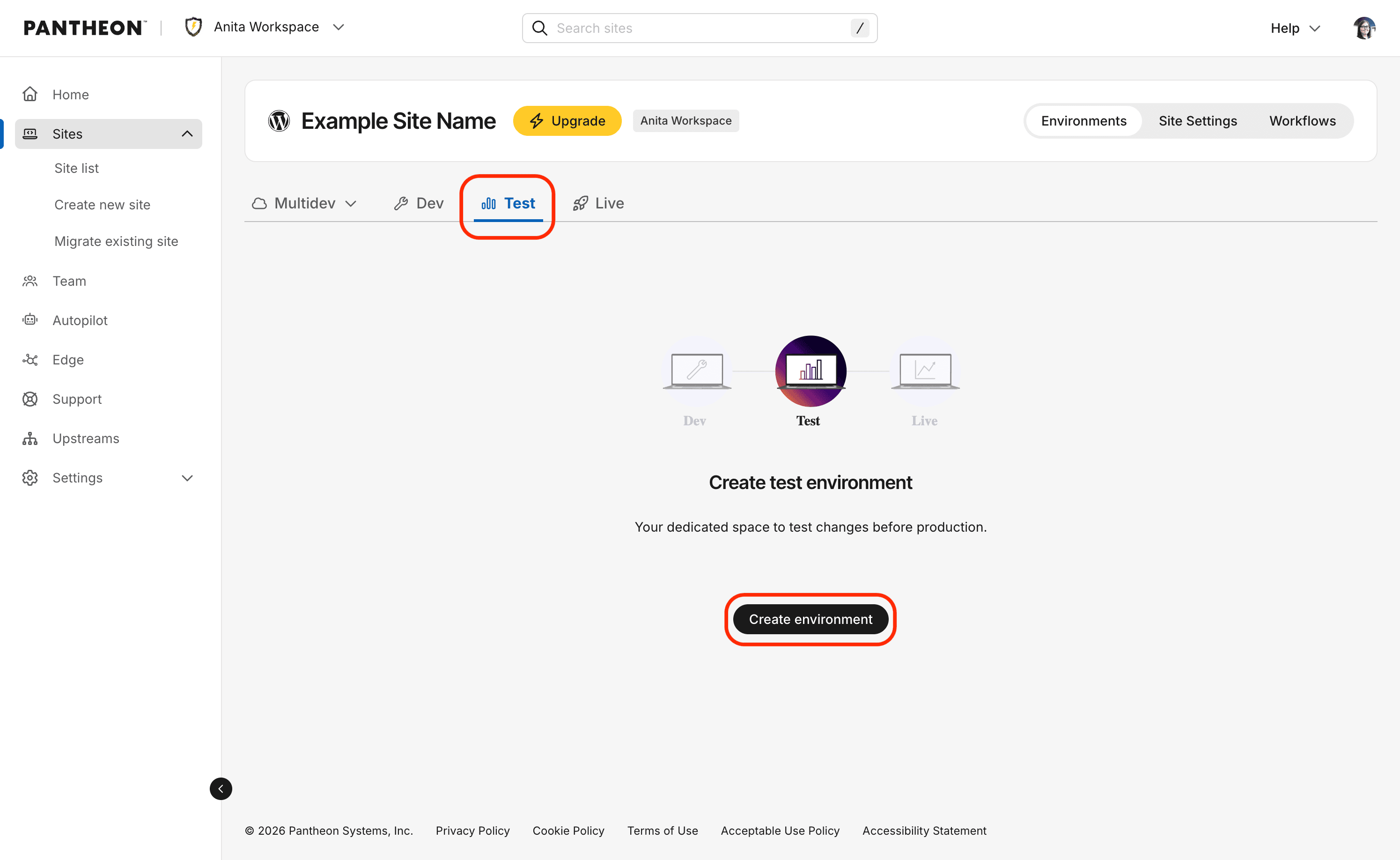Viewport: 1400px width, 860px height.
Task: Click the workspace shield icon
Action: tap(194, 27)
